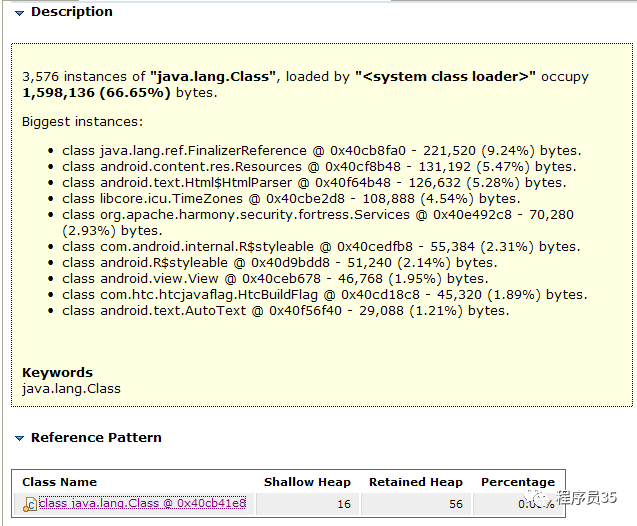This screenshot has height=526, width=637.
Task: Select the Class Name column header
Action: point(59,482)
